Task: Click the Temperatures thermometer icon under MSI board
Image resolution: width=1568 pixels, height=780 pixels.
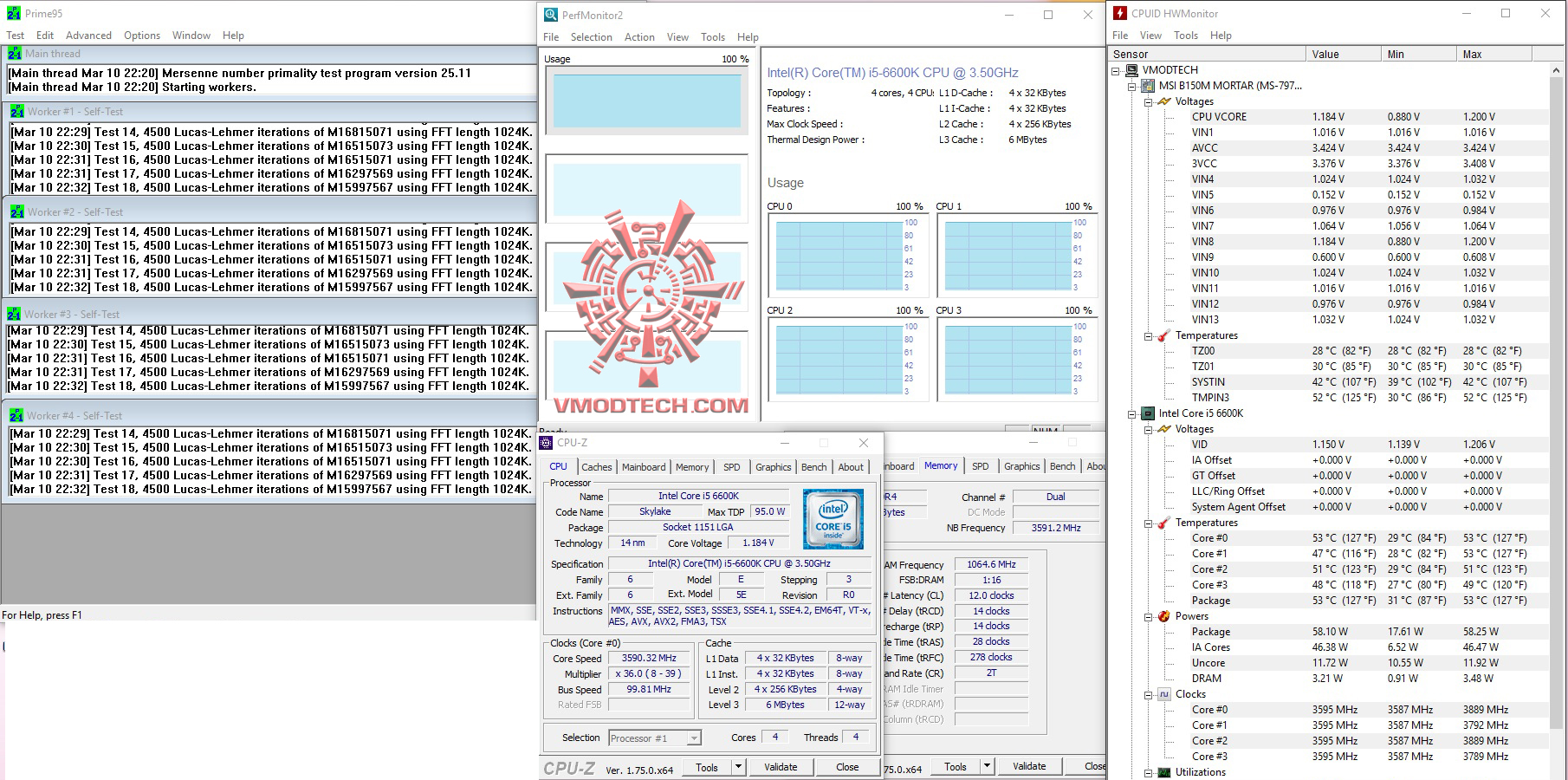Action: [x=1164, y=335]
